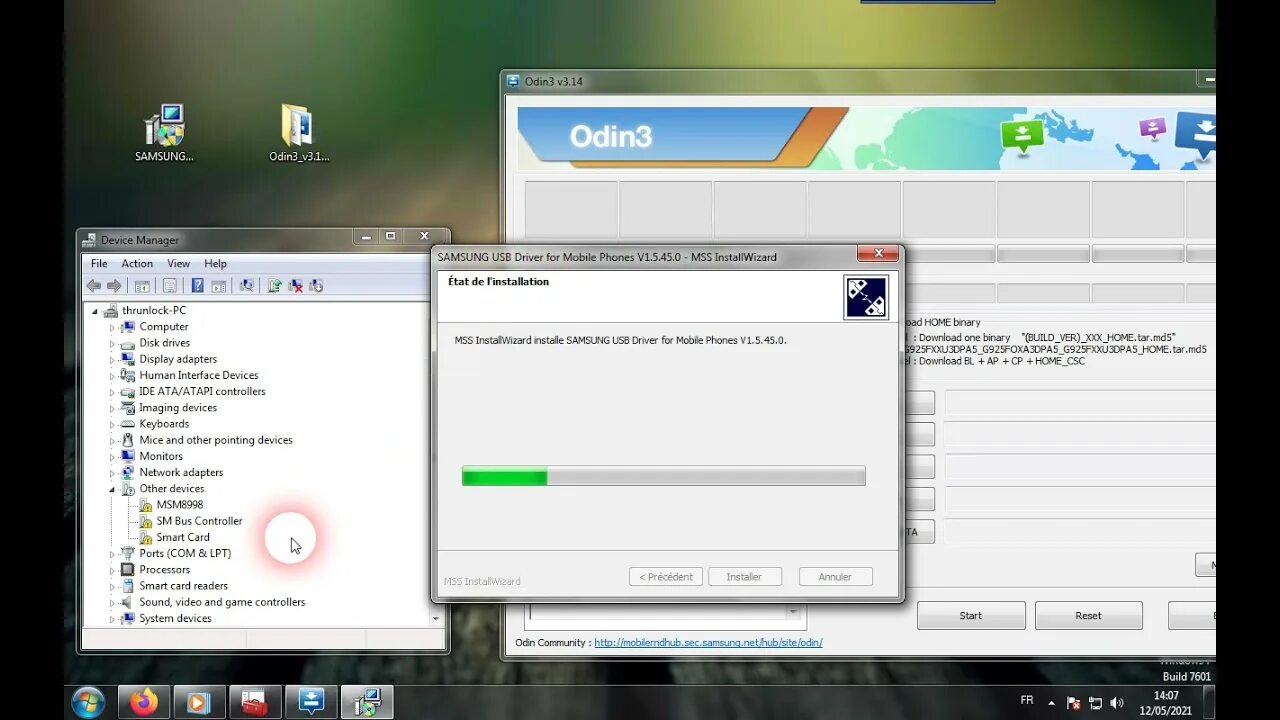
Task: Select the System devices tree item
Action: pos(175,618)
